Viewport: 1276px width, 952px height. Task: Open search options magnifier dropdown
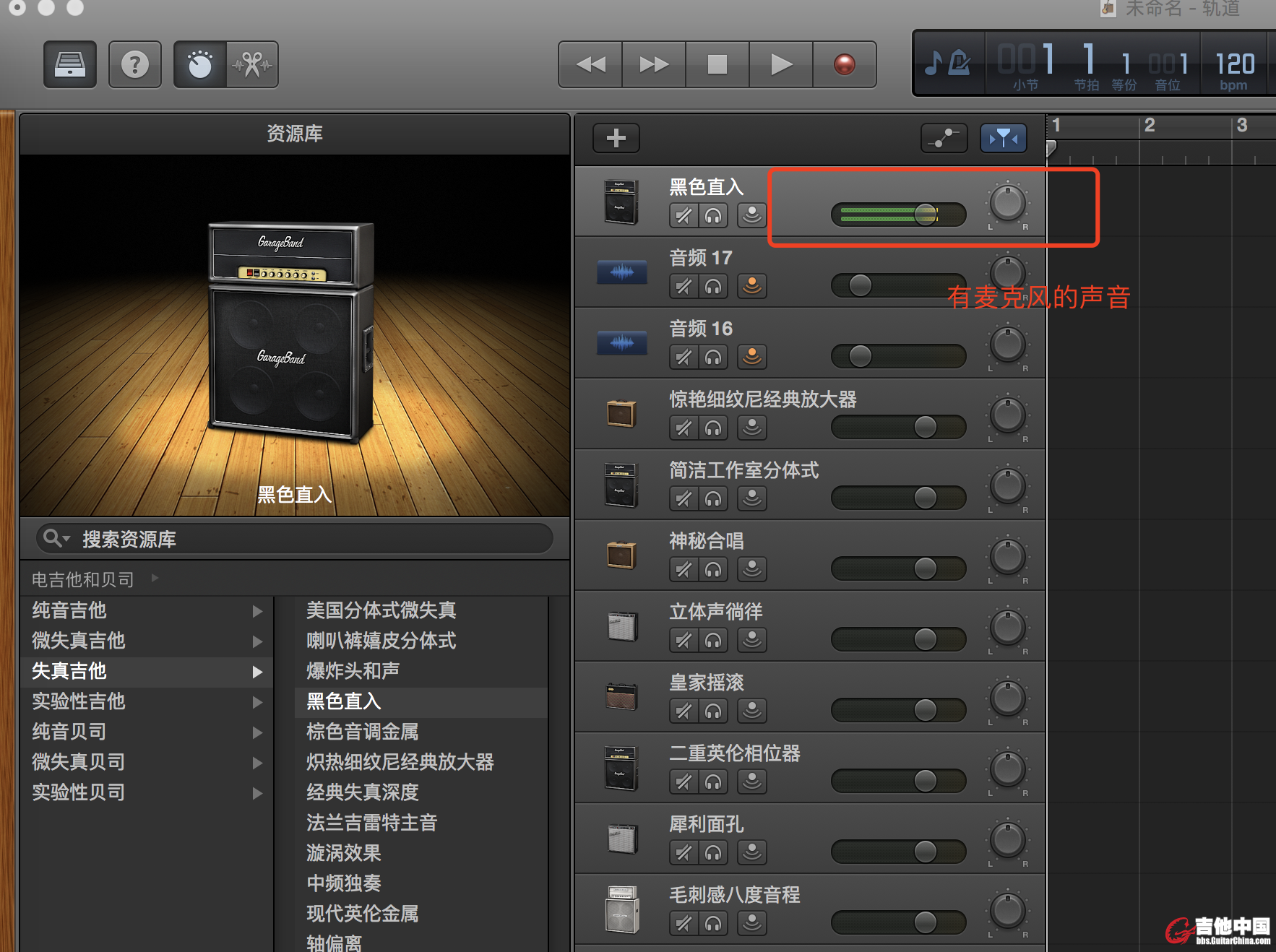click(56, 538)
